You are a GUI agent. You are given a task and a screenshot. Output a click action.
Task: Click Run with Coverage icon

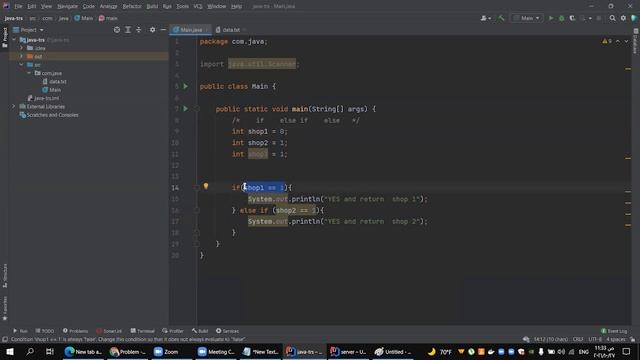tap(572, 18)
